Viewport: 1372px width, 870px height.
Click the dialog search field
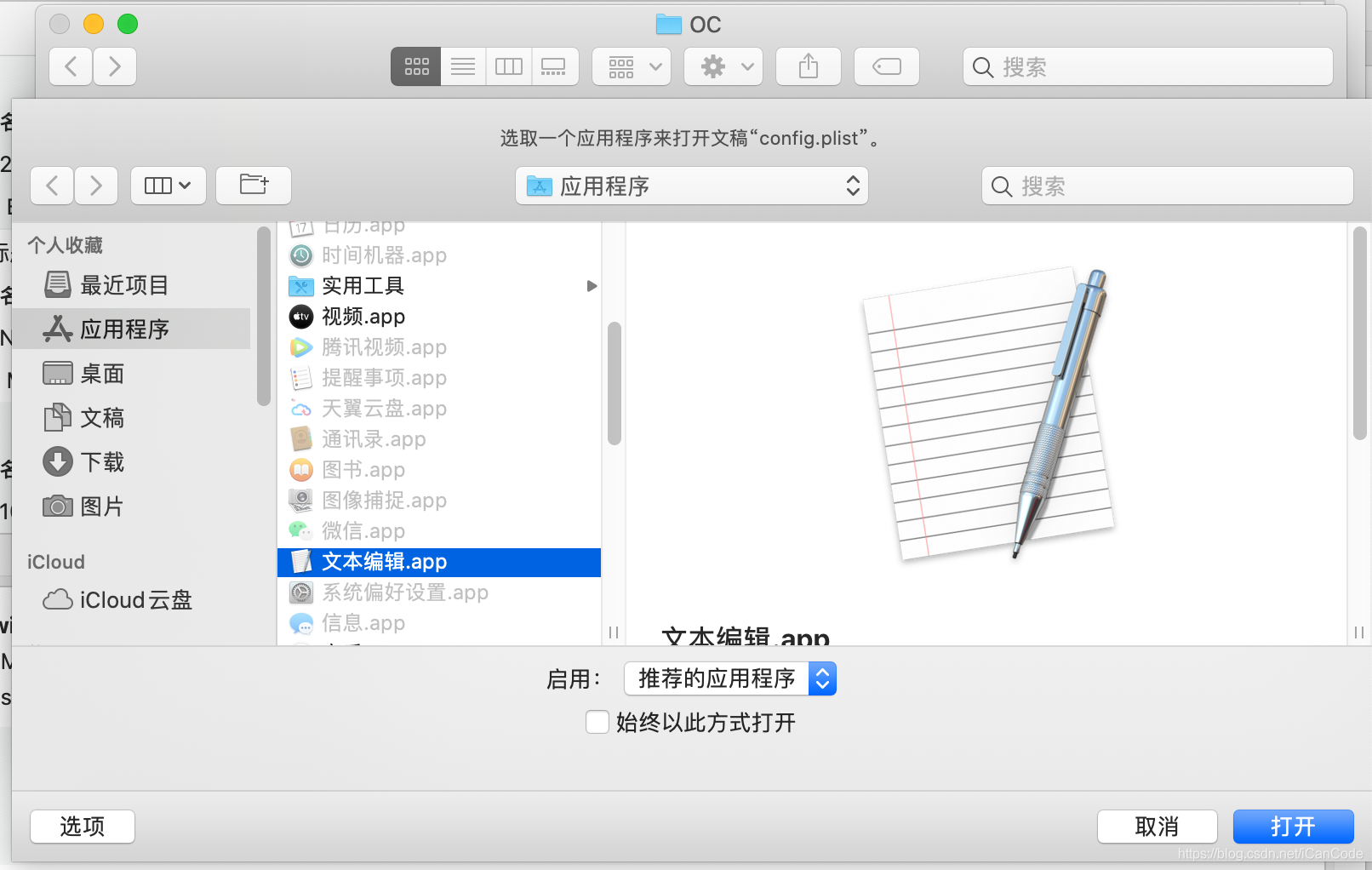tap(1167, 186)
